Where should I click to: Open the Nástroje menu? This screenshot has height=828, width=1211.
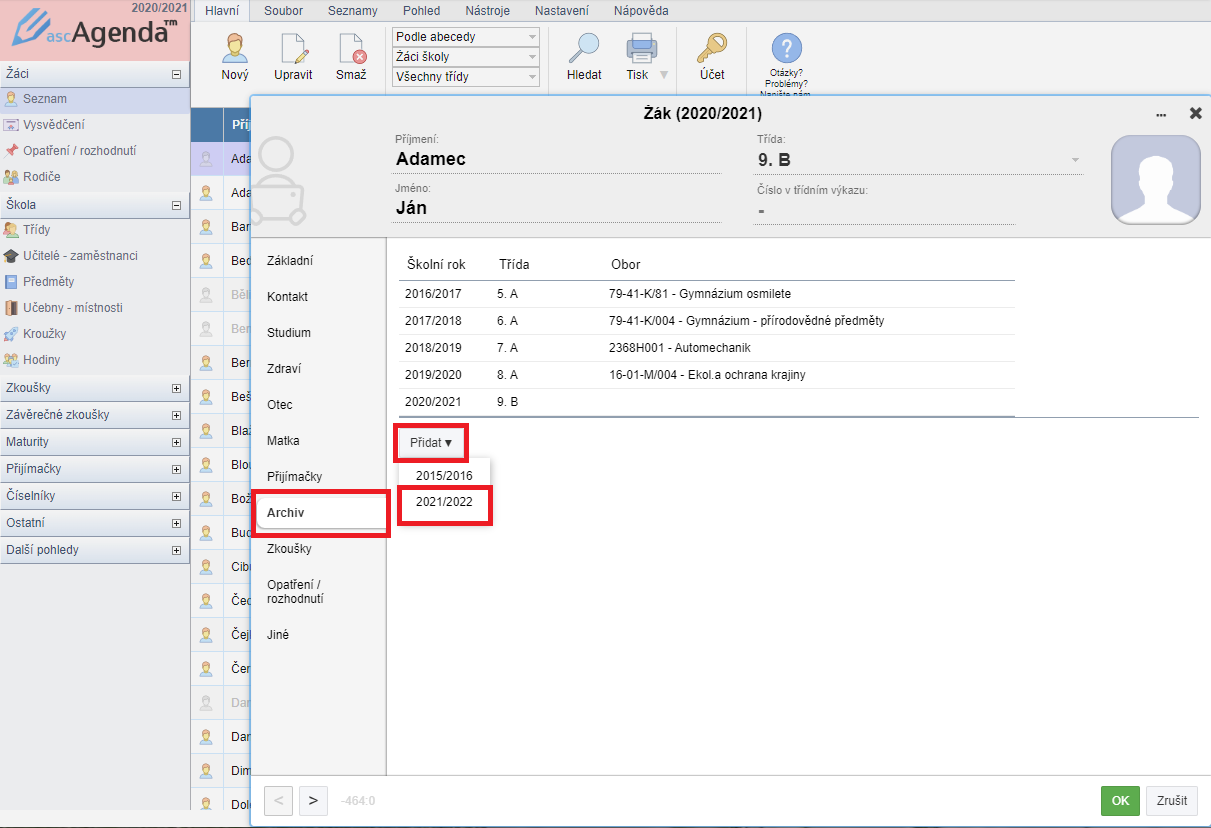tap(488, 11)
